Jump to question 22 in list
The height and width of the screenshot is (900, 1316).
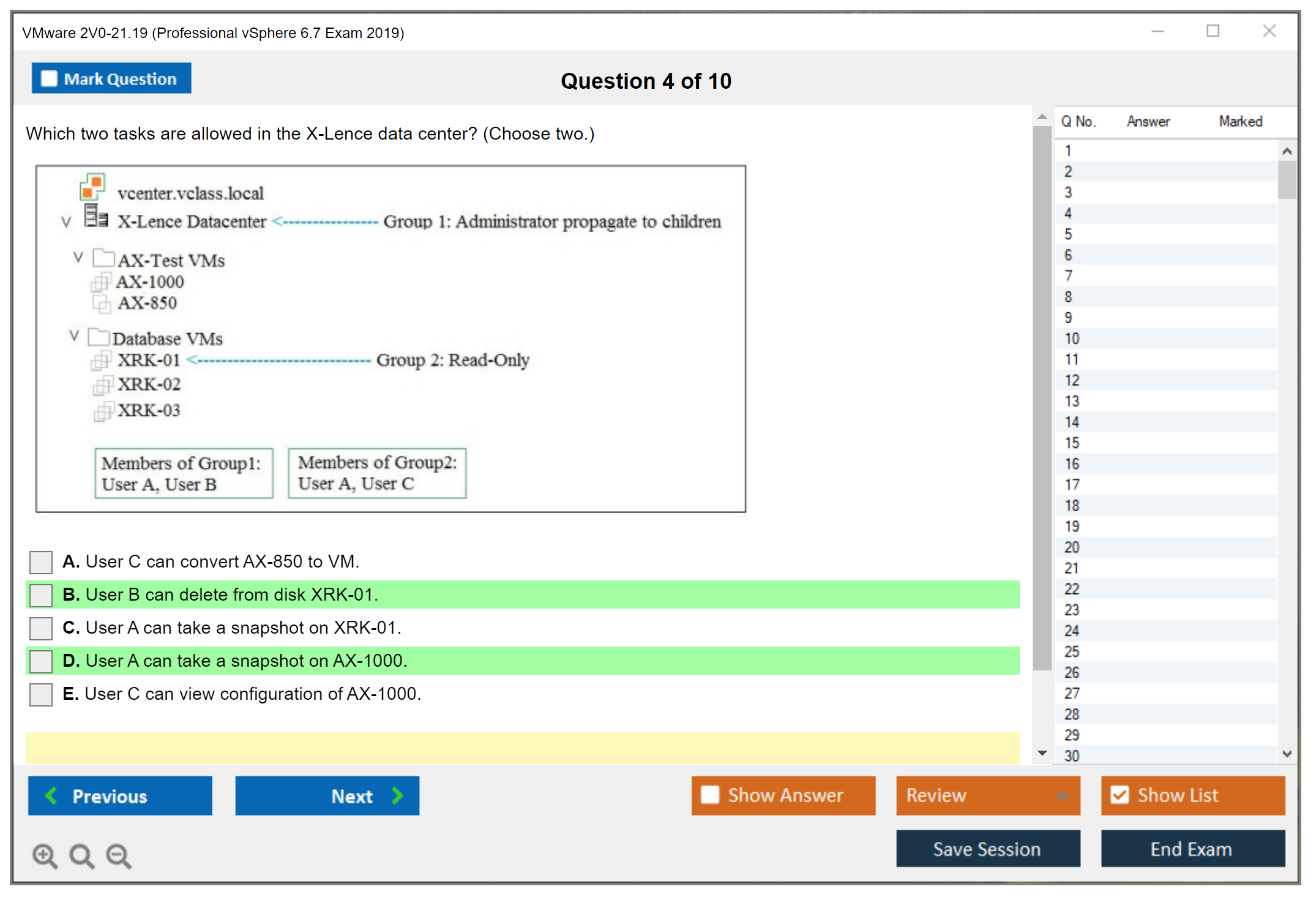(x=1071, y=589)
